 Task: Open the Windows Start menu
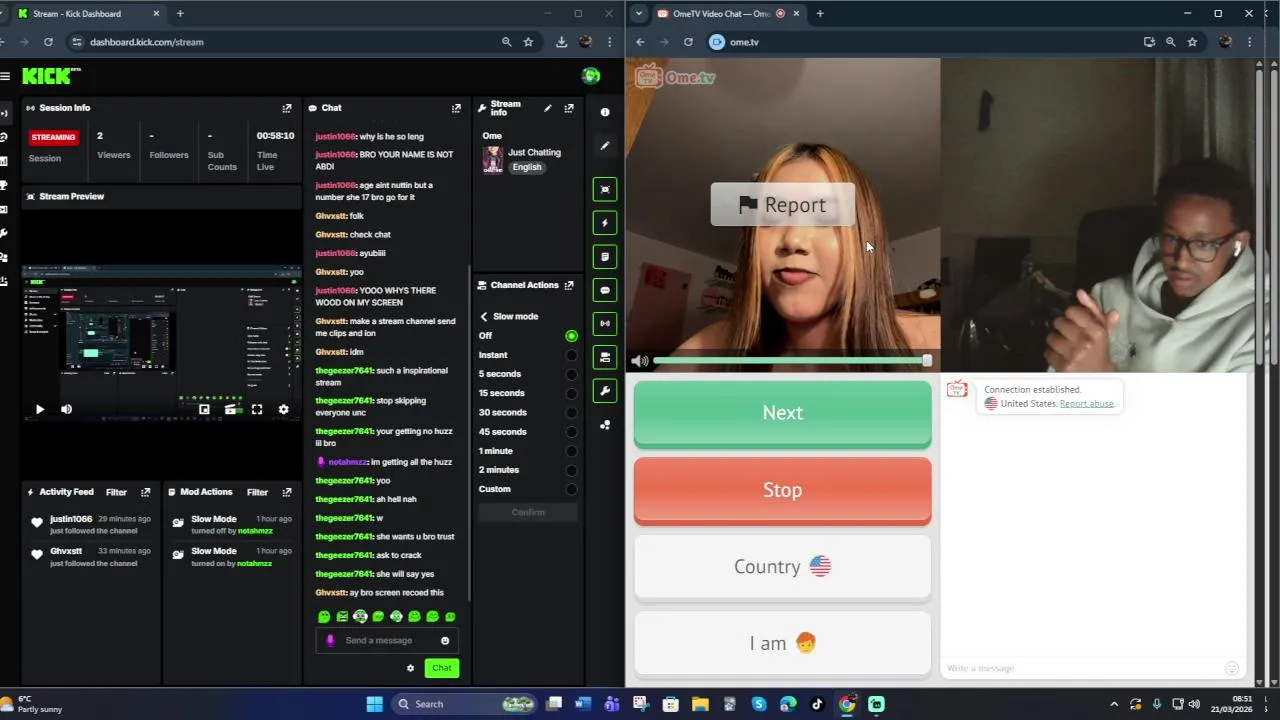(x=374, y=704)
